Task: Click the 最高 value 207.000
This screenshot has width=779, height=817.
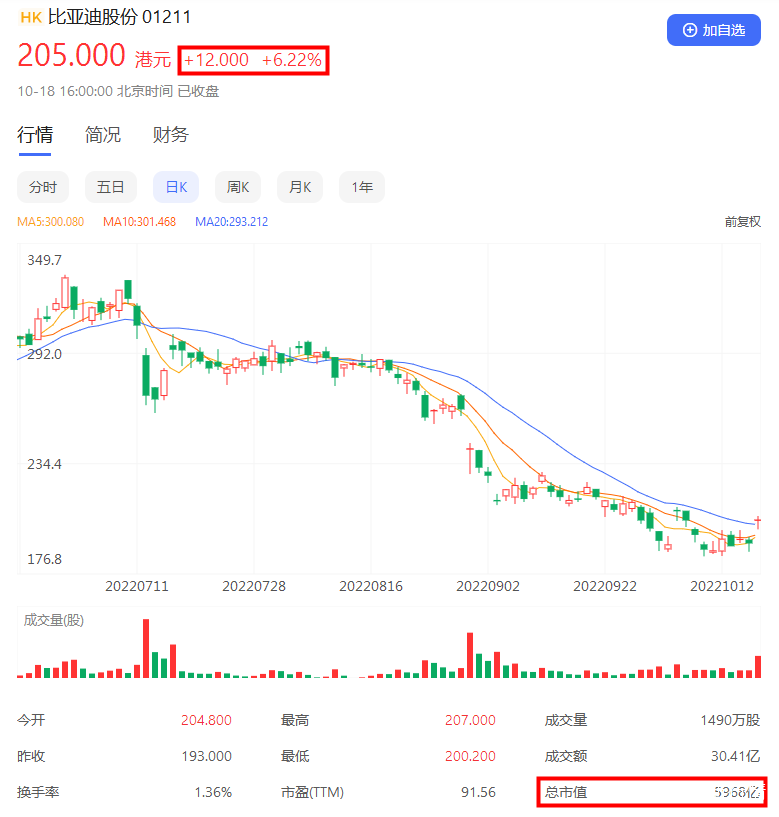Action: coord(470,720)
